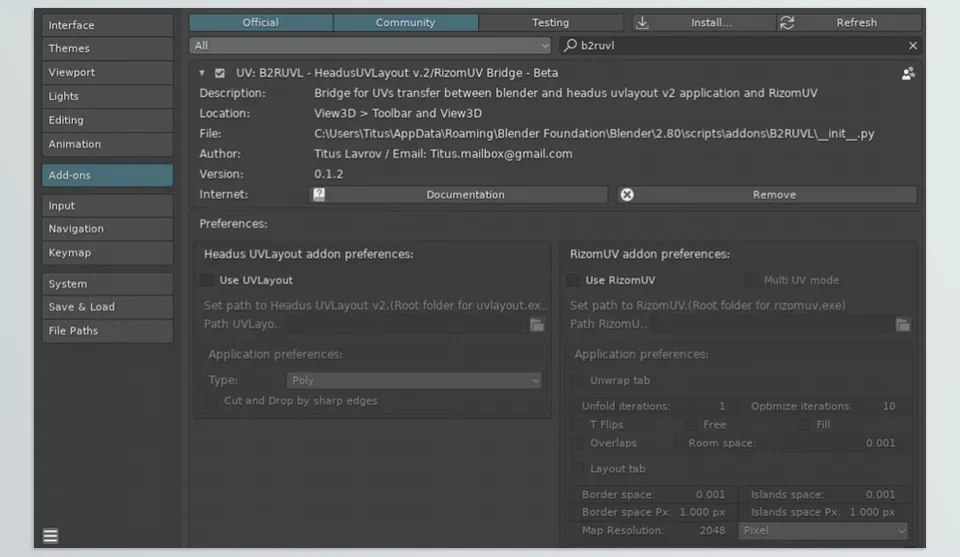This screenshot has height=557, width=960.
Task: Click the Optimize iterations value field
Action: pyautogui.click(x=822, y=406)
